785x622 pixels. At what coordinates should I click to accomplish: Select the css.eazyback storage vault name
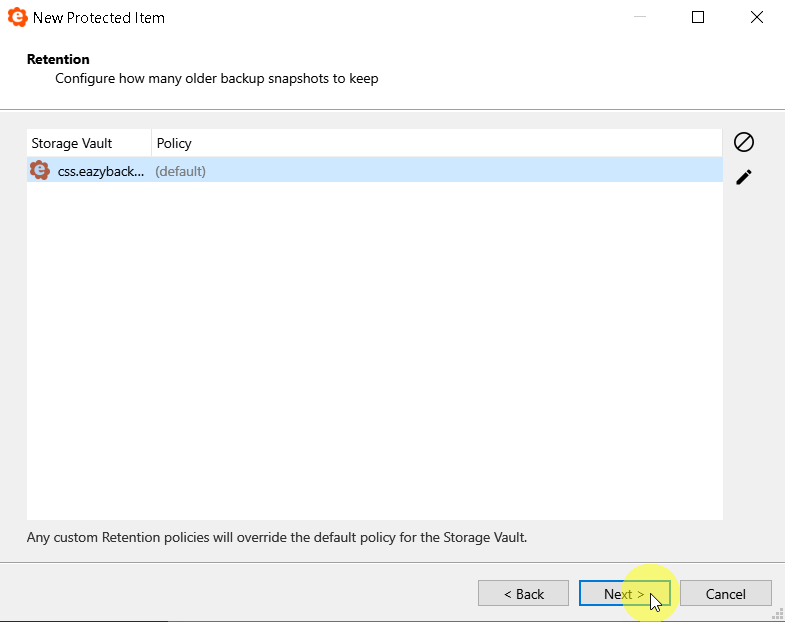click(101, 171)
